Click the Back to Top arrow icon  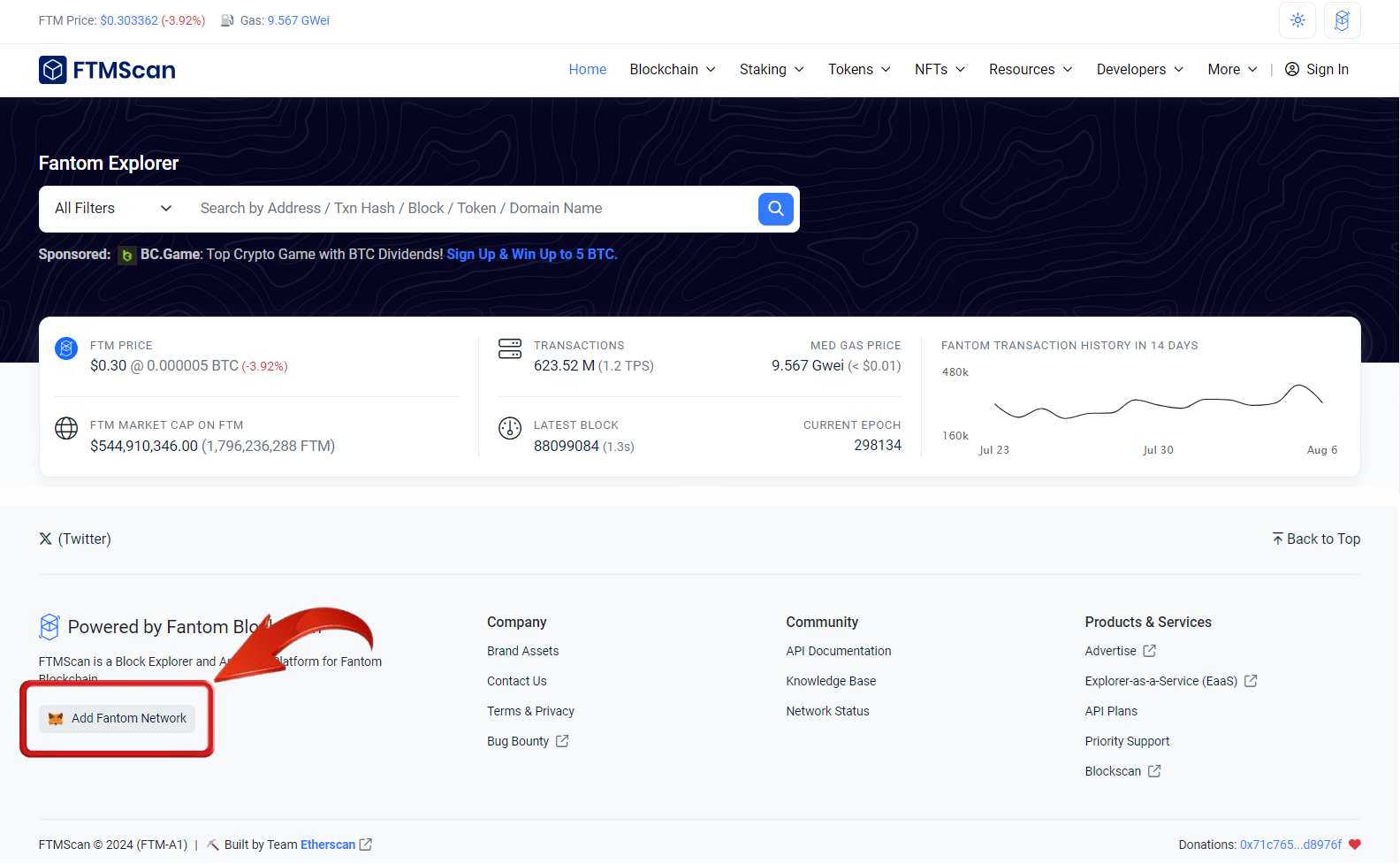click(1277, 539)
